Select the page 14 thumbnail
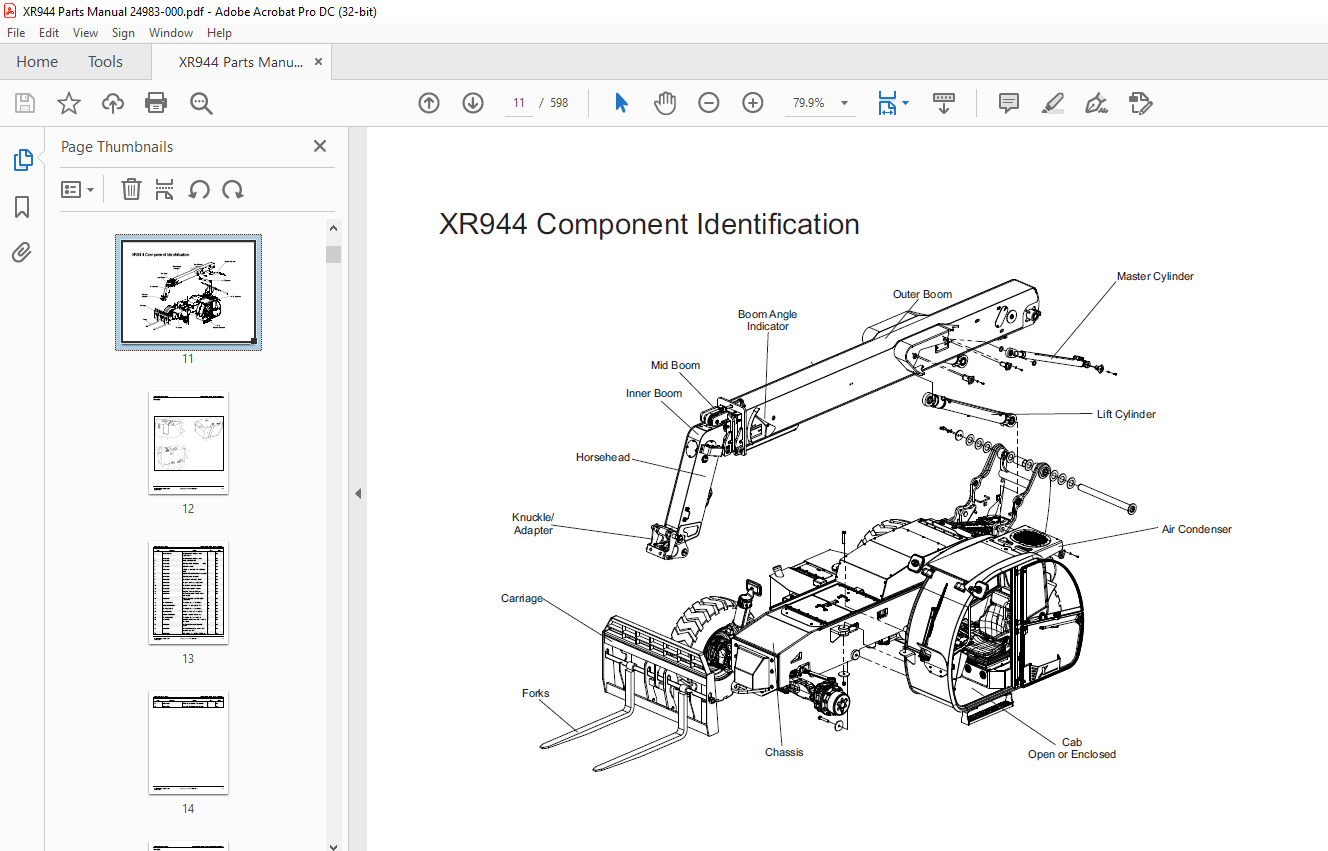This screenshot has height=851, width=1328. coord(188,742)
